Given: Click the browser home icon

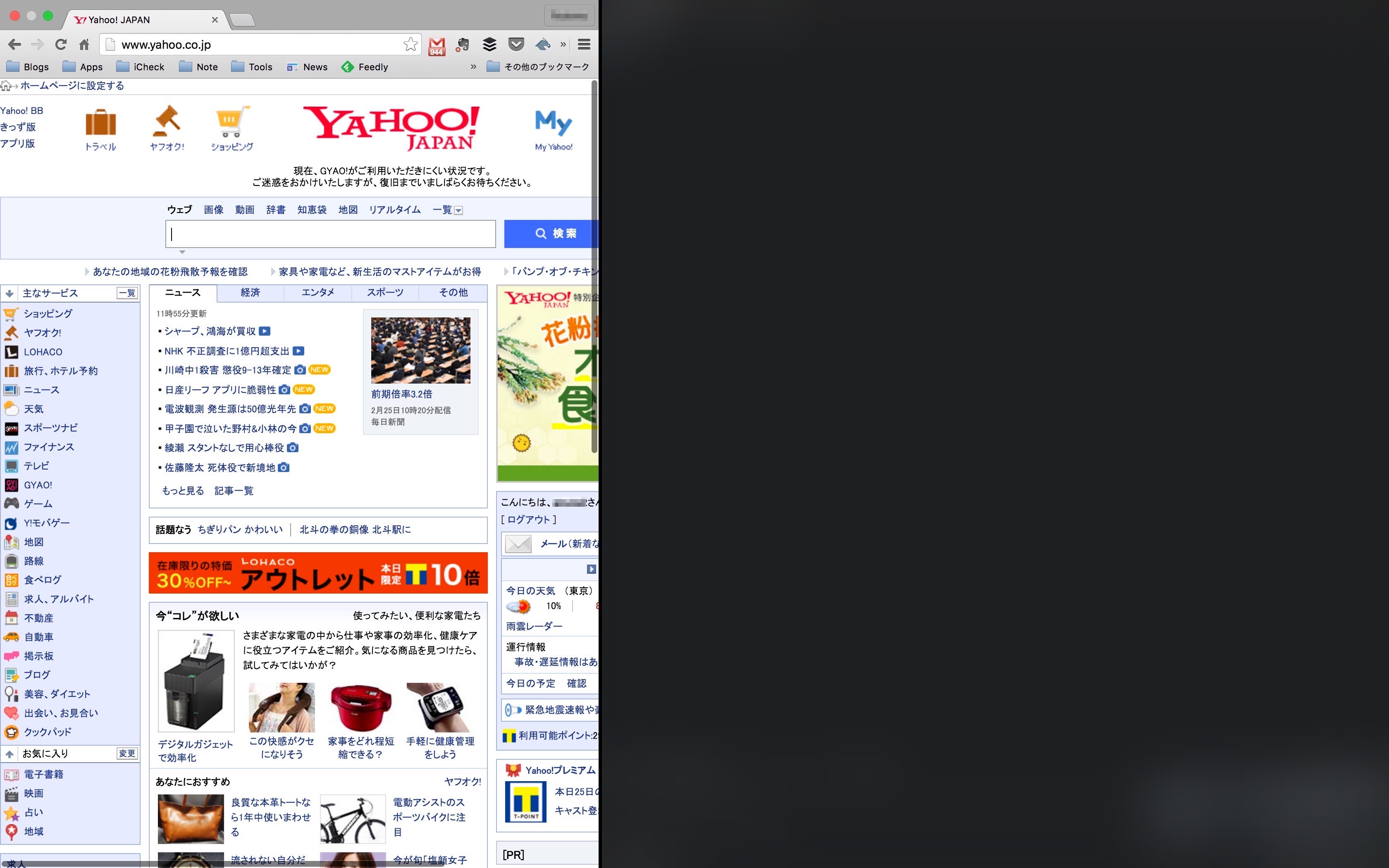Looking at the screenshot, I should tap(84, 44).
